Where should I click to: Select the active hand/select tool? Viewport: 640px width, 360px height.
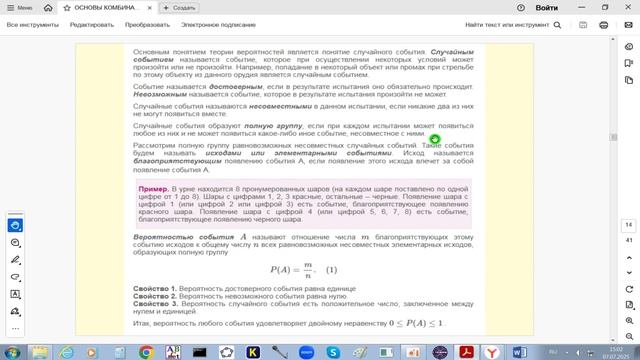tap(15, 225)
